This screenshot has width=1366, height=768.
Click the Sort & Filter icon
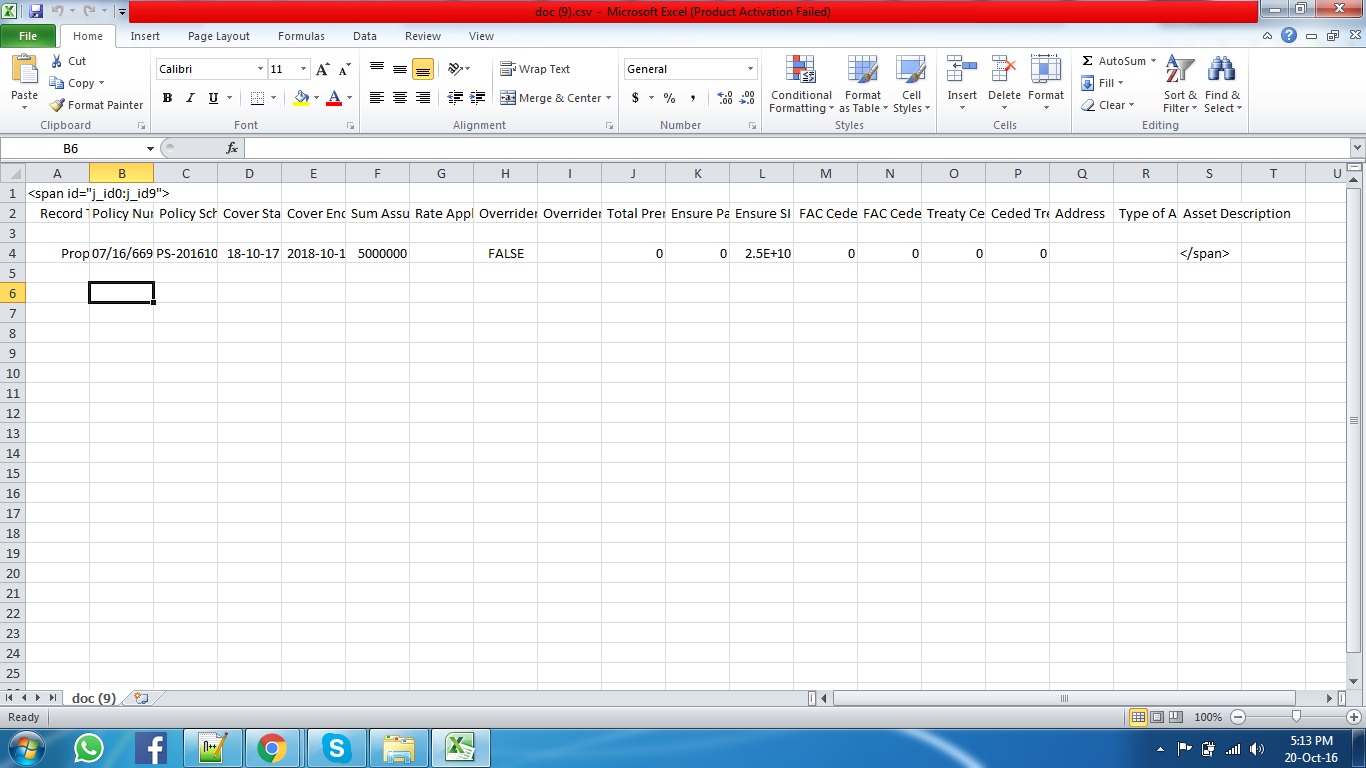tap(1180, 86)
